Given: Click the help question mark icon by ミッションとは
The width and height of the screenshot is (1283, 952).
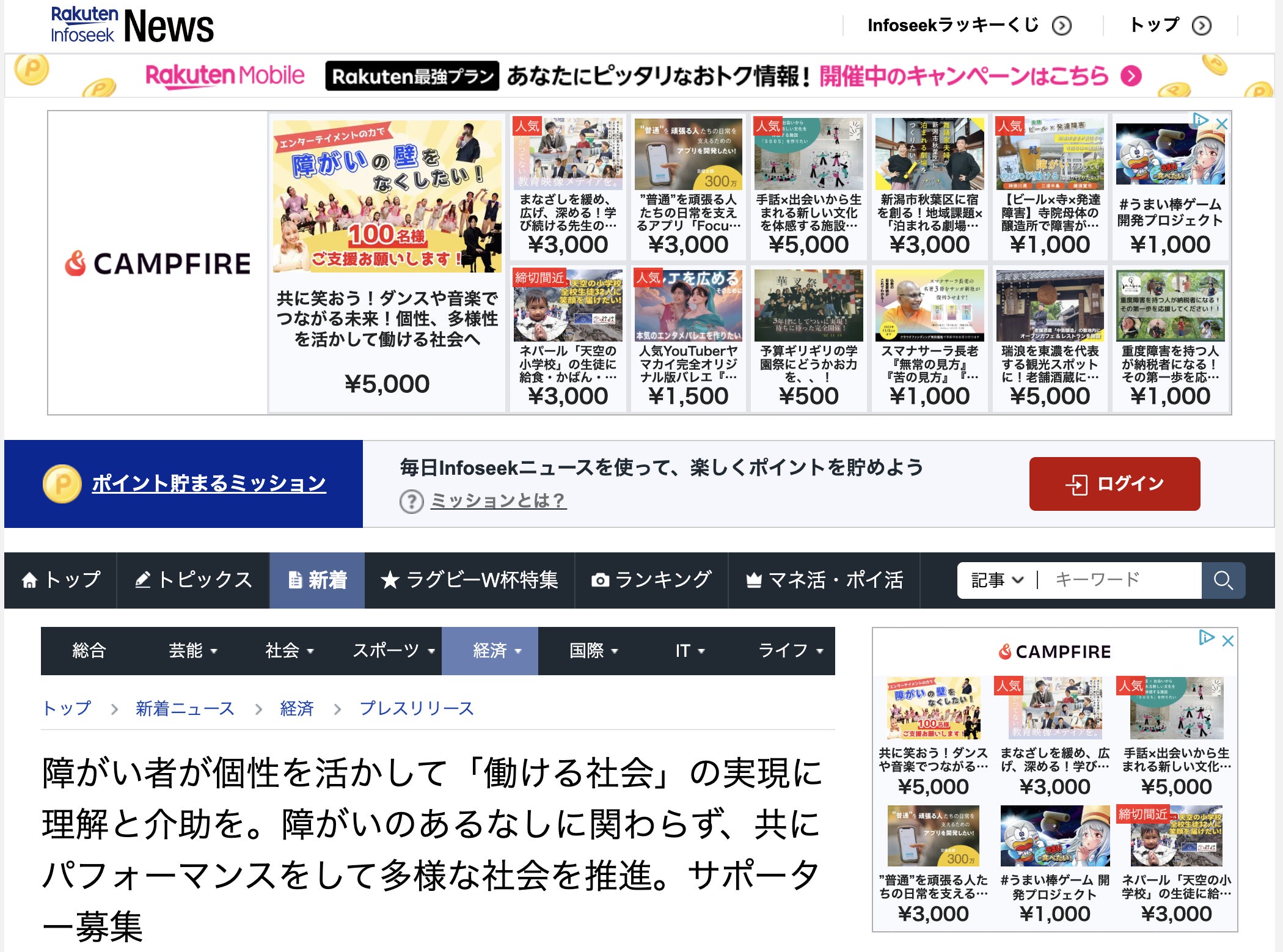Looking at the screenshot, I should coord(411,502).
